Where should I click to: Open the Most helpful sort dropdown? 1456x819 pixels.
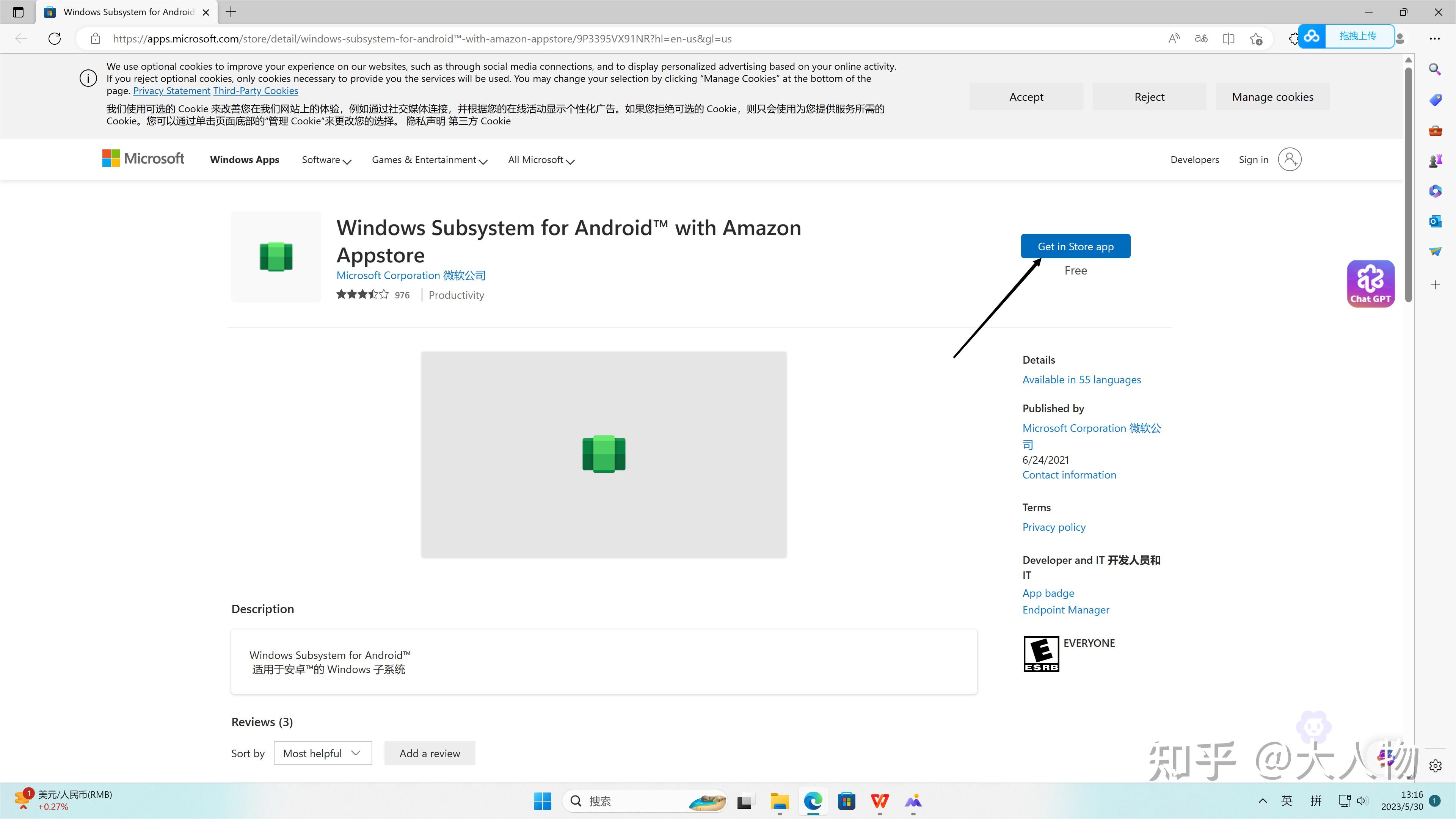(322, 753)
